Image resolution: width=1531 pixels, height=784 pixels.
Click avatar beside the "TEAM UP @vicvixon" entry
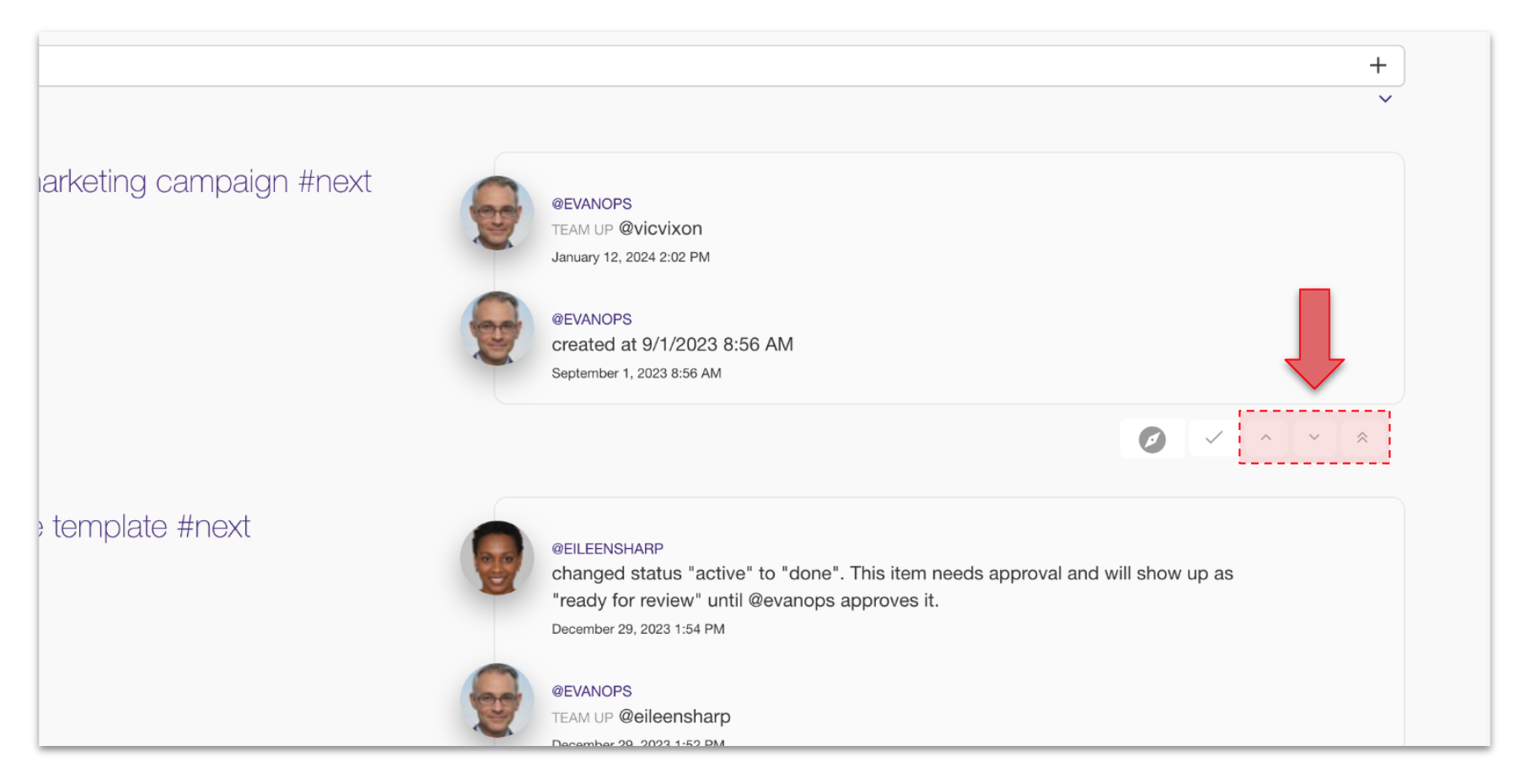pos(497,212)
